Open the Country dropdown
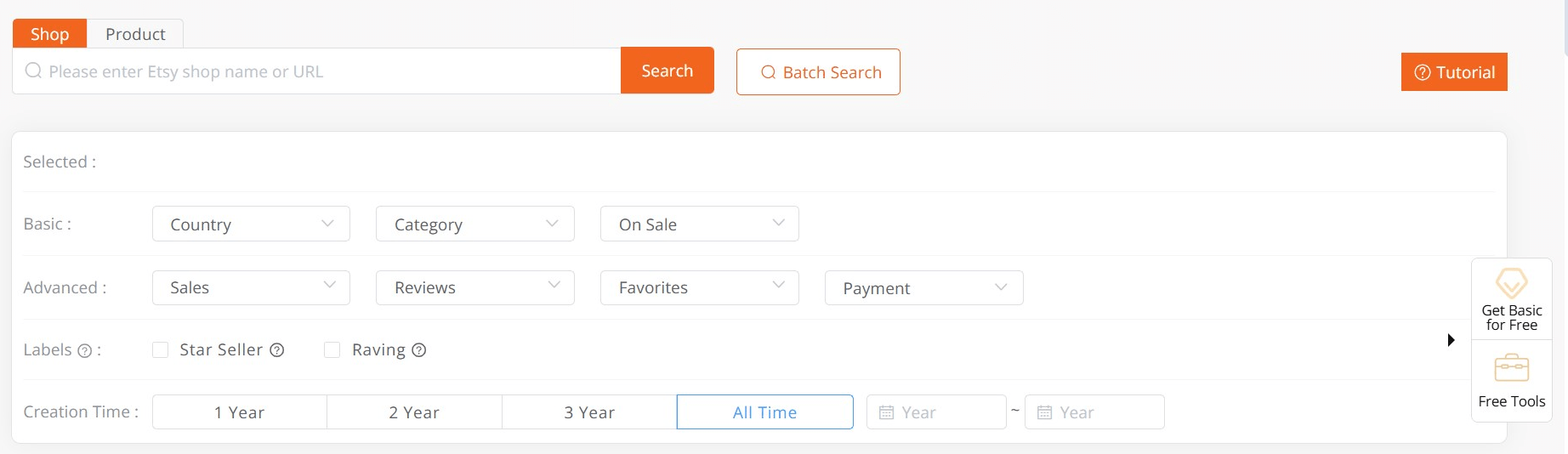The height and width of the screenshot is (454, 1568). tap(251, 224)
